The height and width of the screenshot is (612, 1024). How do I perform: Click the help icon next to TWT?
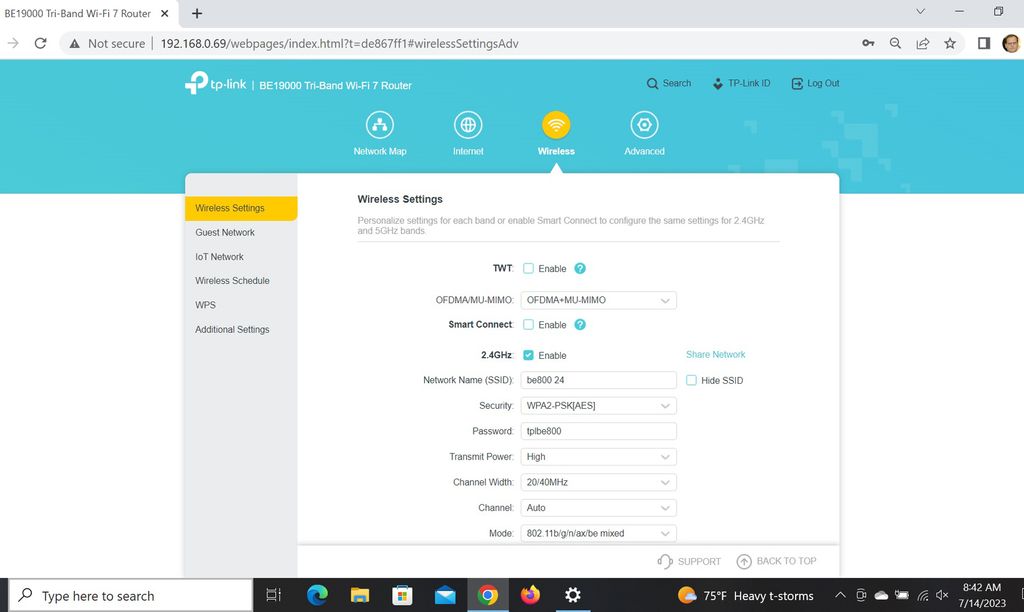(580, 268)
